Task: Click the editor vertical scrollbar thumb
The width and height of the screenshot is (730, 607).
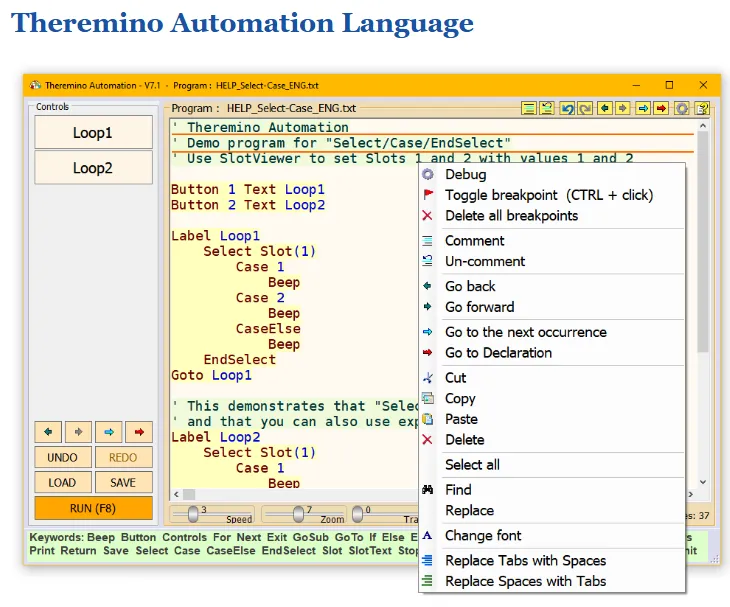Action: click(x=703, y=242)
